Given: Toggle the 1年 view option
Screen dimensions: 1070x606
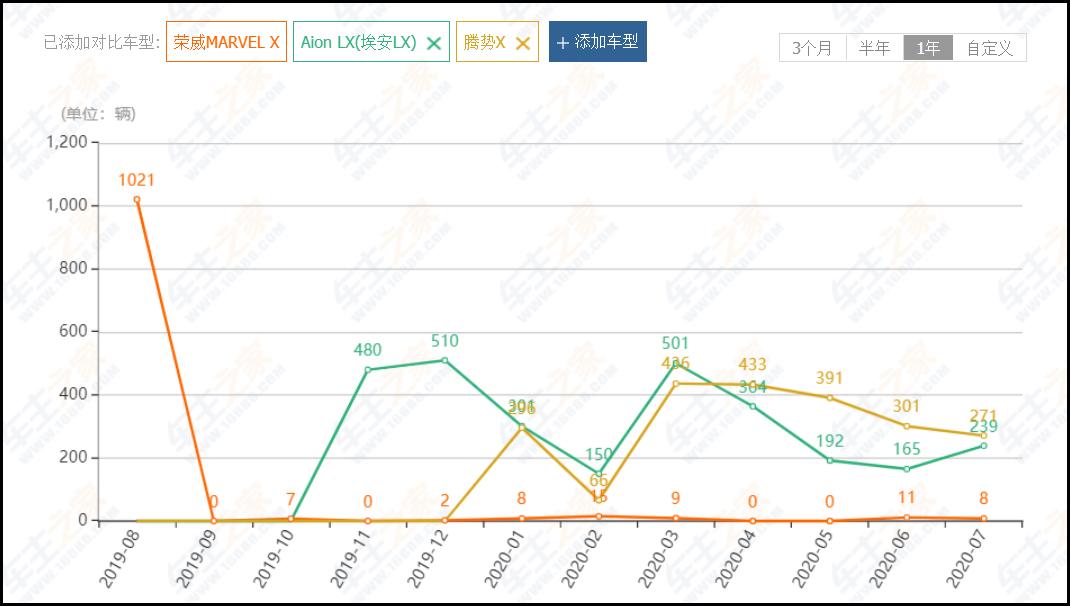Looking at the screenshot, I should pyautogui.click(x=928, y=47).
